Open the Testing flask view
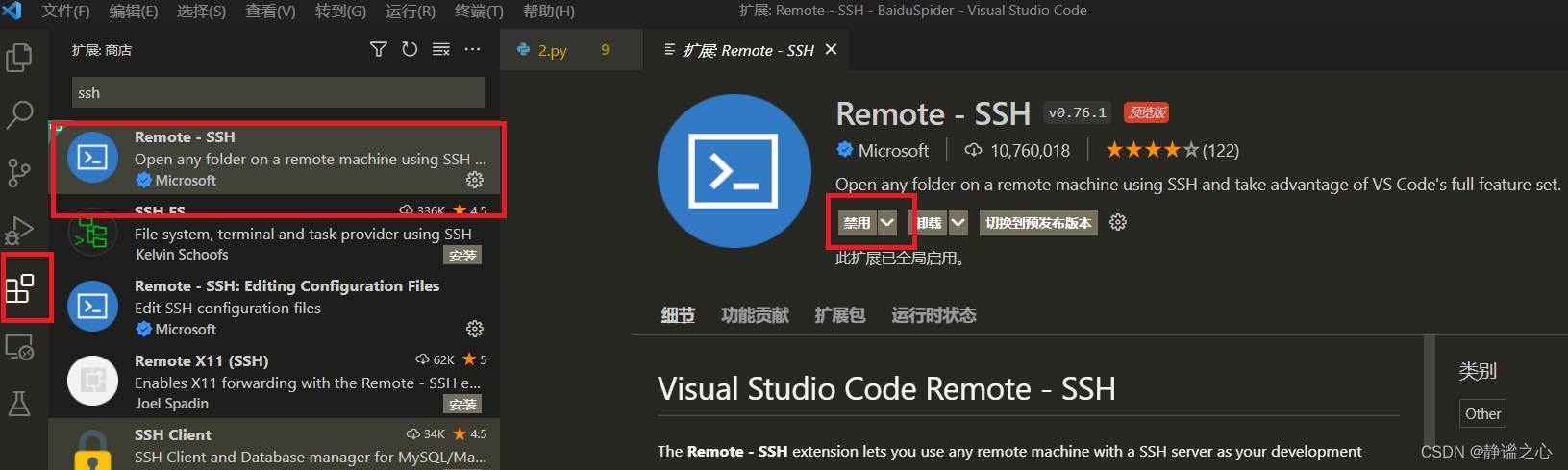The height and width of the screenshot is (470, 1568). 19,404
